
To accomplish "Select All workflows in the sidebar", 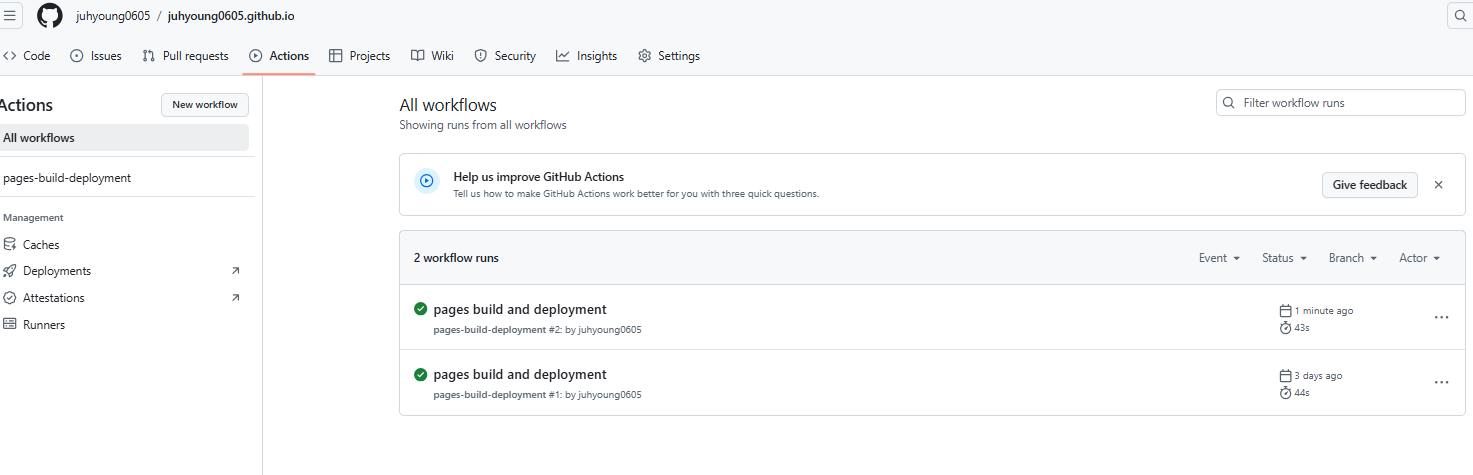I will click(124, 138).
